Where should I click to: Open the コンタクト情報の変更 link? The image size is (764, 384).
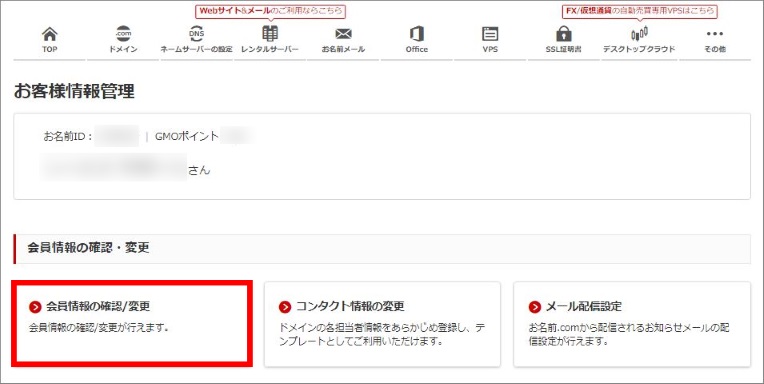coord(350,306)
